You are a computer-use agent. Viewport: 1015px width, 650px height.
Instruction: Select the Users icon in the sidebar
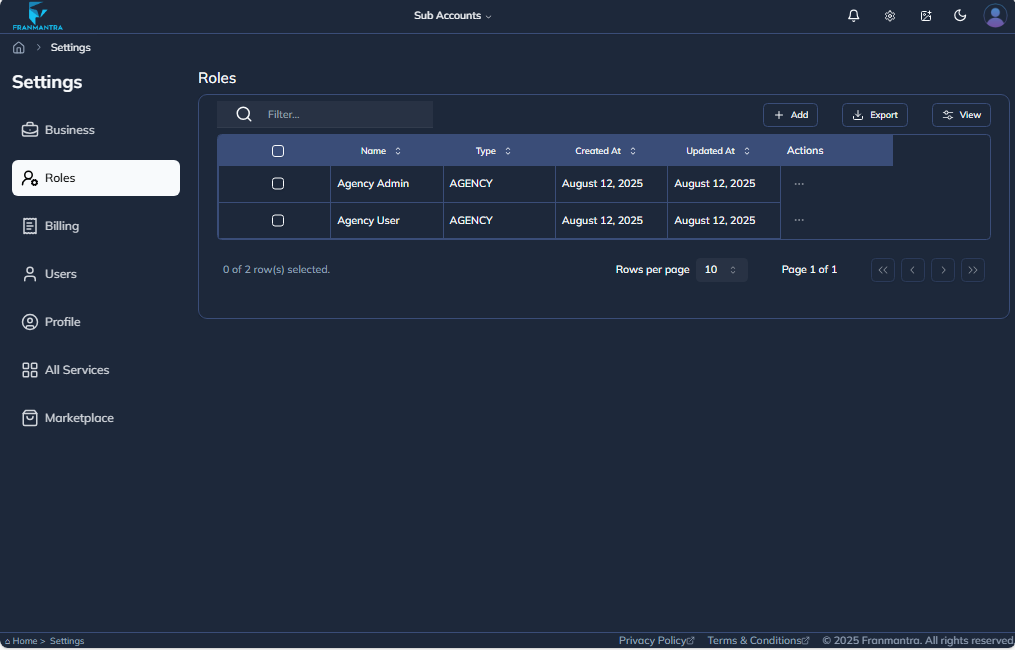[x=28, y=273]
